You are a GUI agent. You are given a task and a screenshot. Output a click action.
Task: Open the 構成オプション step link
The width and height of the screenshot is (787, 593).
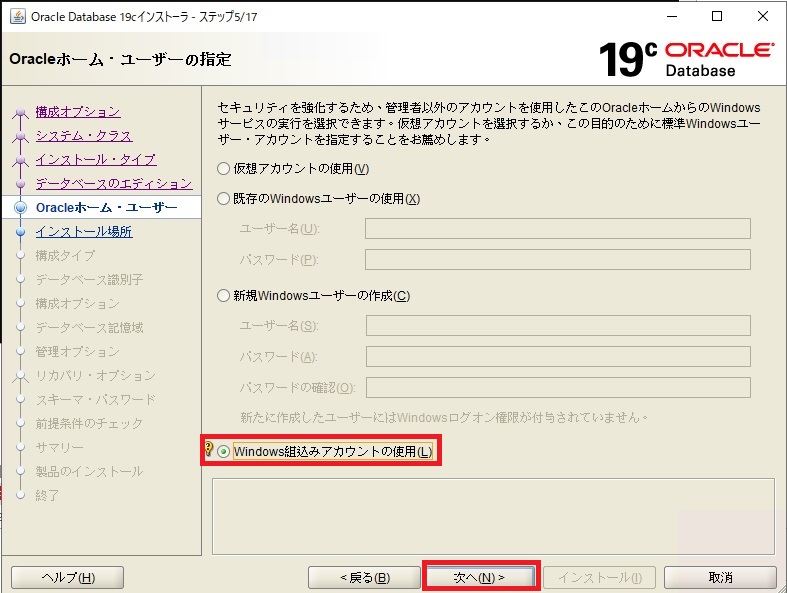pos(78,111)
